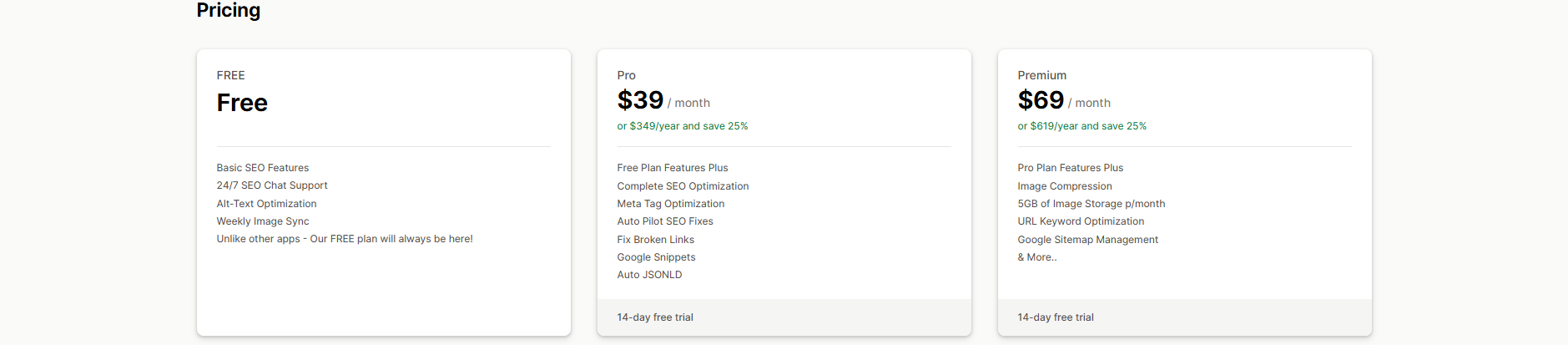Image resolution: width=1568 pixels, height=345 pixels.
Task: Click 24/7 SEO Chat Support feature
Action: (x=272, y=185)
